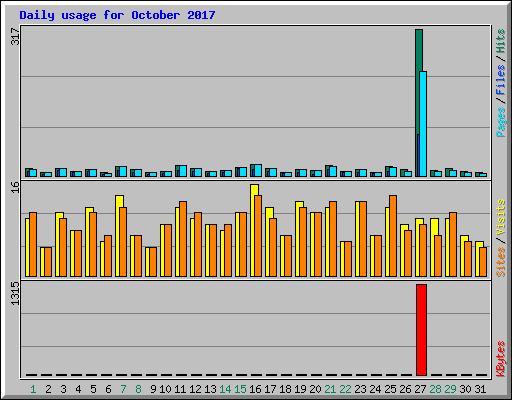Image resolution: width=512 pixels, height=400 pixels.
Task: Click the day label 27 on x-axis
Action: pyautogui.click(x=420, y=389)
